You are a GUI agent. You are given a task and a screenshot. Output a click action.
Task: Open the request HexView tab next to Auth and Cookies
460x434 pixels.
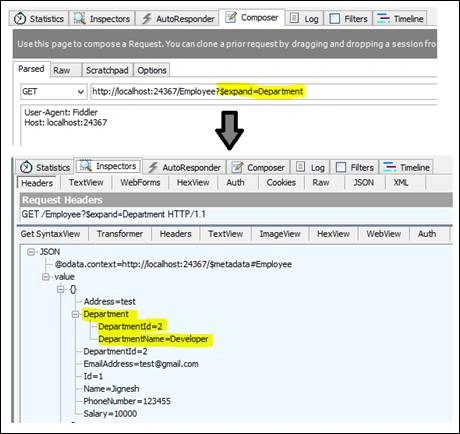click(193, 182)
